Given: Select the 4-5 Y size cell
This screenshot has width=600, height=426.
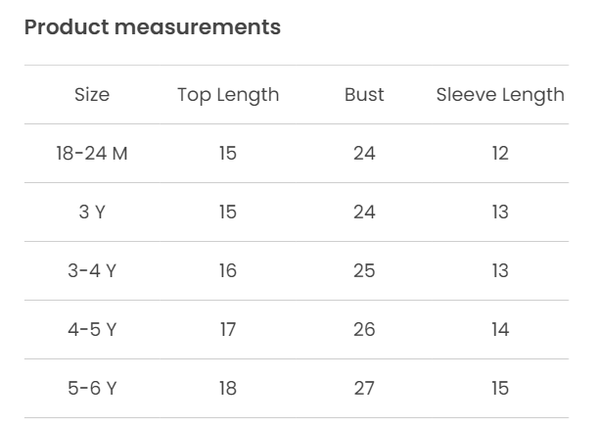Looking at the screenshot, I should [92, 329].
